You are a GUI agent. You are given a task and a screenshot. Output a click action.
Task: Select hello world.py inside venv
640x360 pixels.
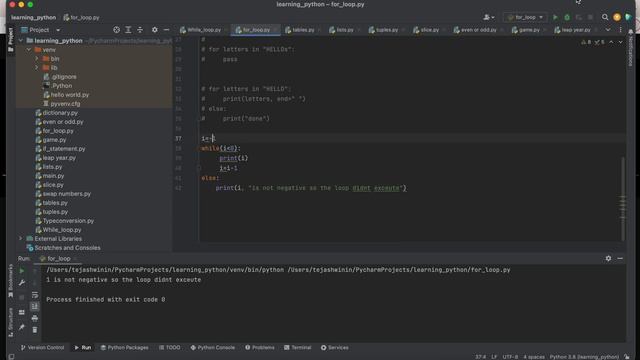click(x=69, y=95)
